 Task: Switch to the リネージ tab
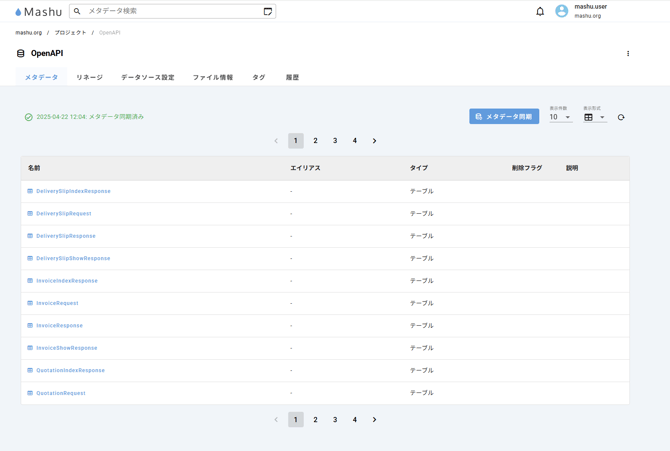coord(89,77)
